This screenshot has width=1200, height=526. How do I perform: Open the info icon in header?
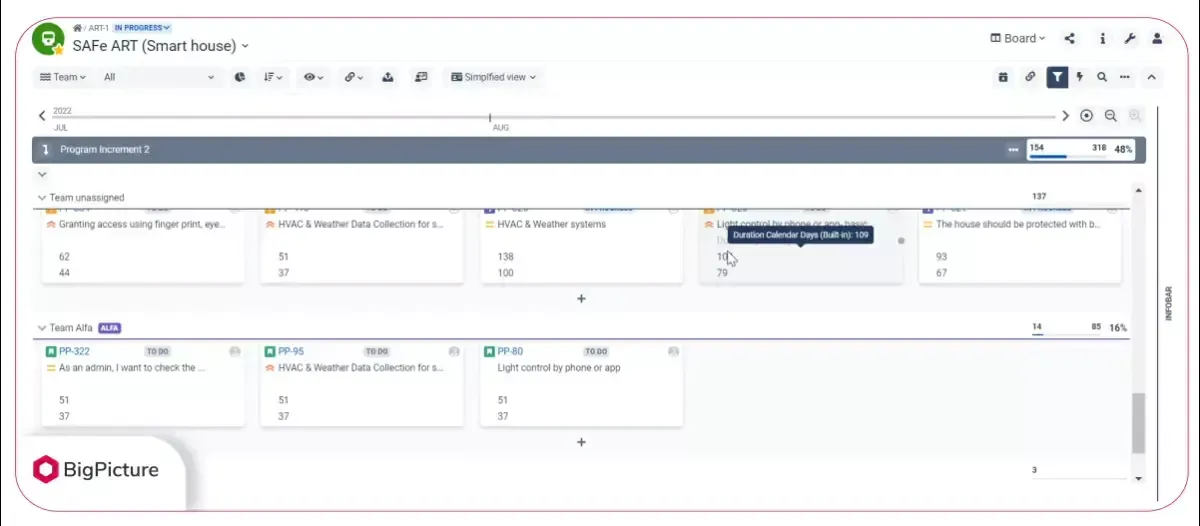(x=1102, y=39)
